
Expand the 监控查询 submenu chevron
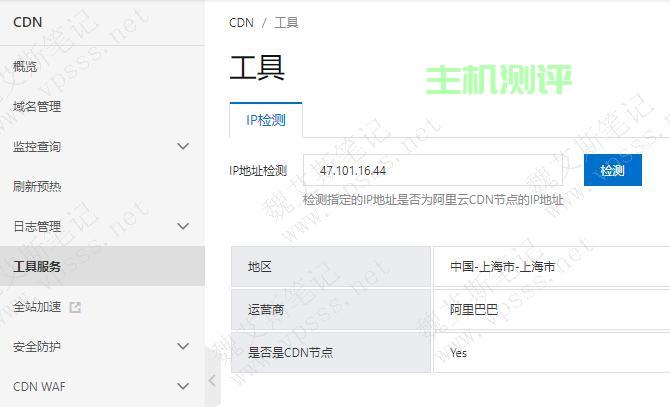tap(182, 147)
